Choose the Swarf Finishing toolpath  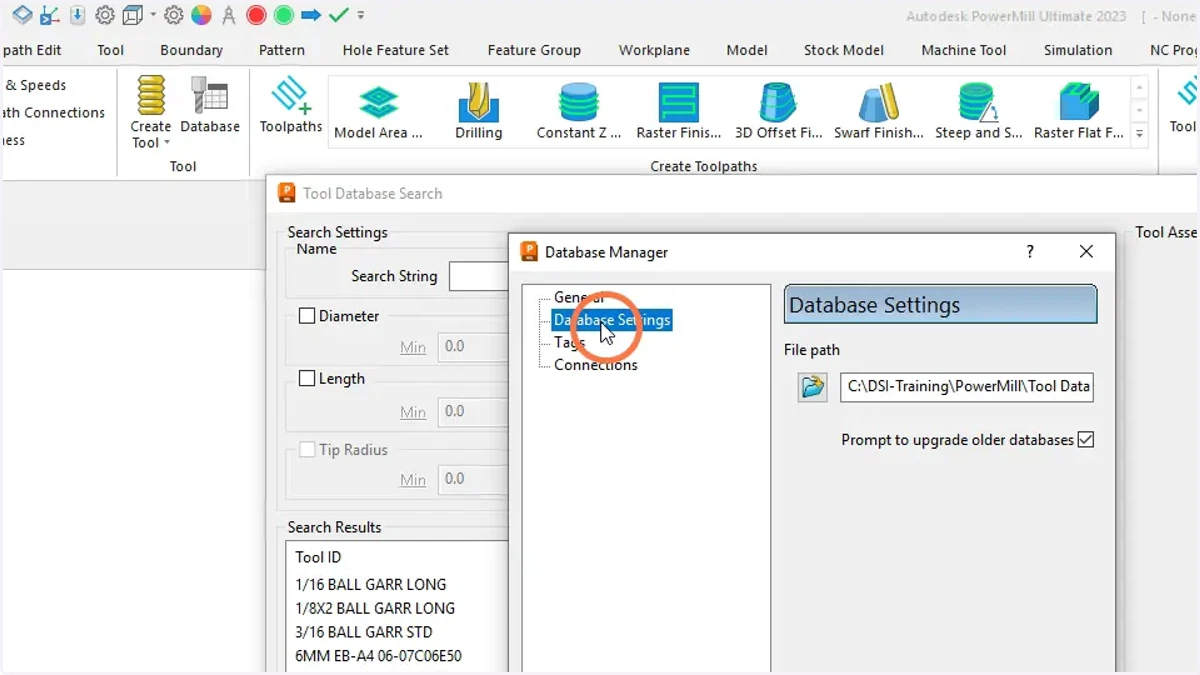(878, 111)
